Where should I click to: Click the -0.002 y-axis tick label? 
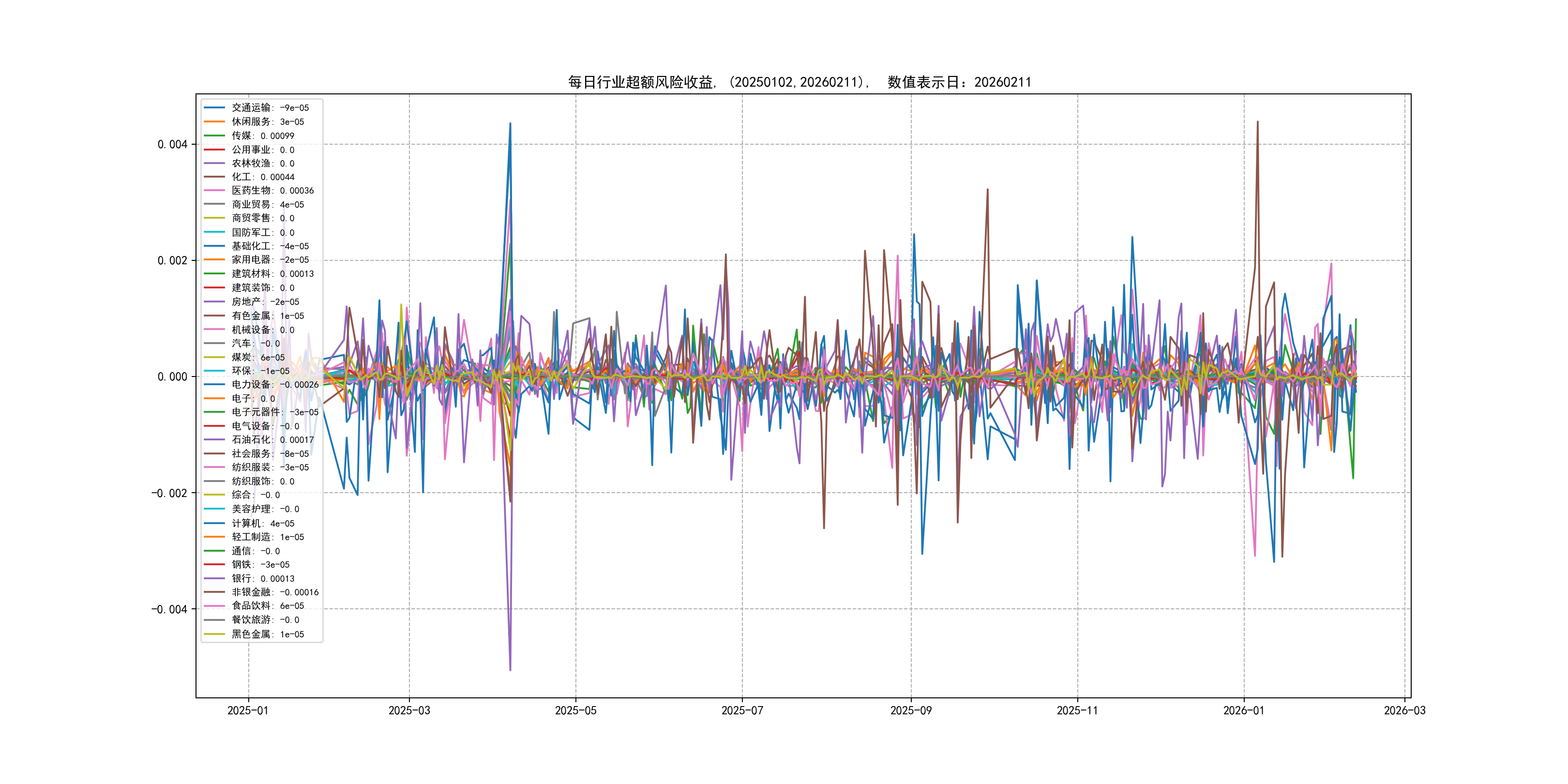[x=169, y=493]
